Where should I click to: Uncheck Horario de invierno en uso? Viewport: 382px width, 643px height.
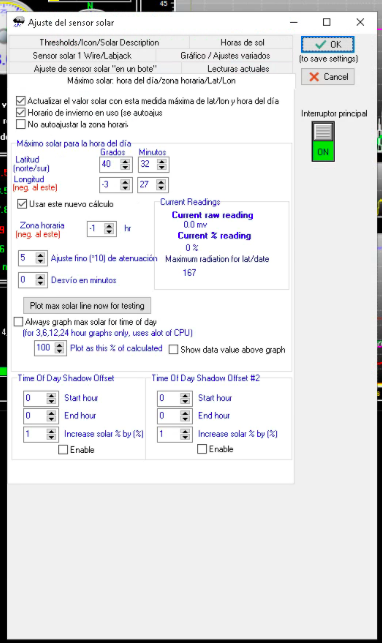pyautogui.click(x=20, y=112)
